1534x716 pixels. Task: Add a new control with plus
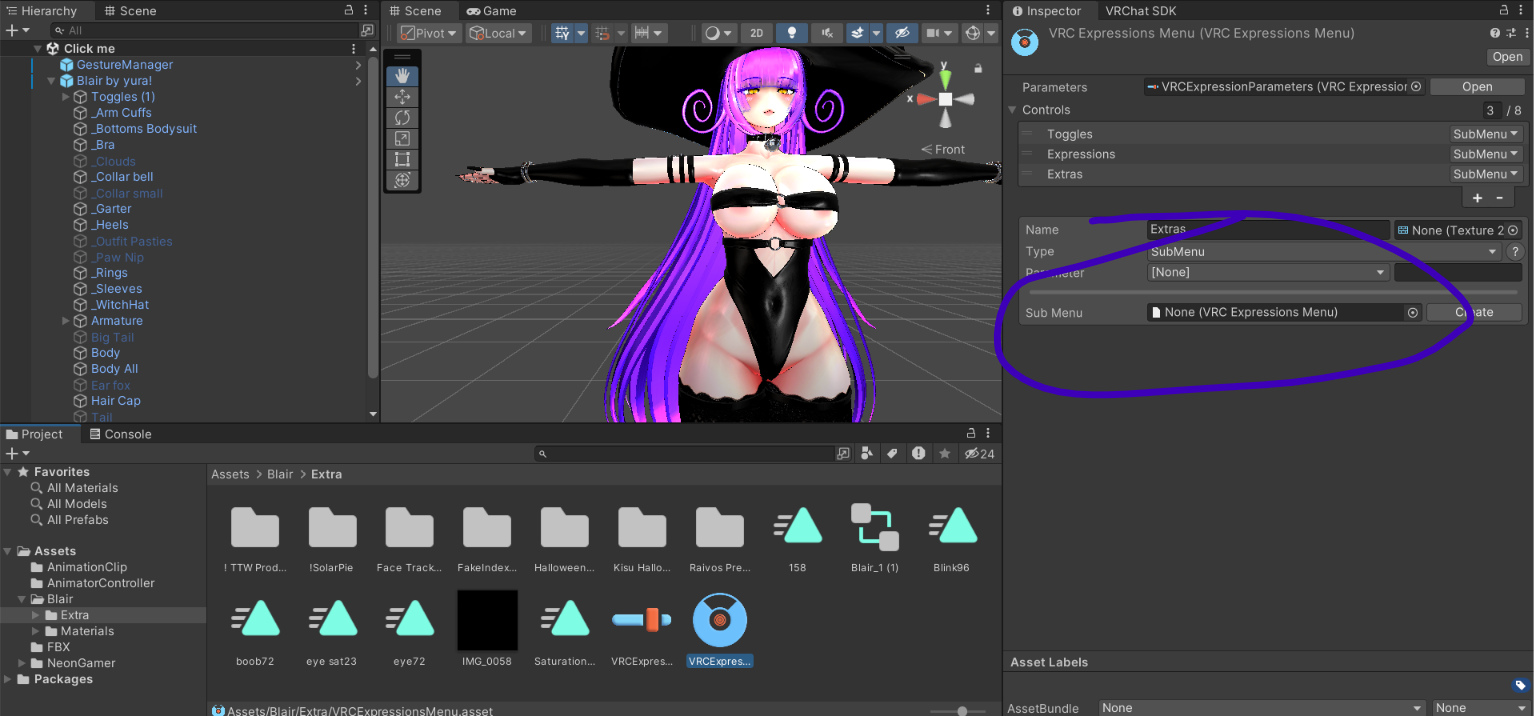(x=1477, y=198)
